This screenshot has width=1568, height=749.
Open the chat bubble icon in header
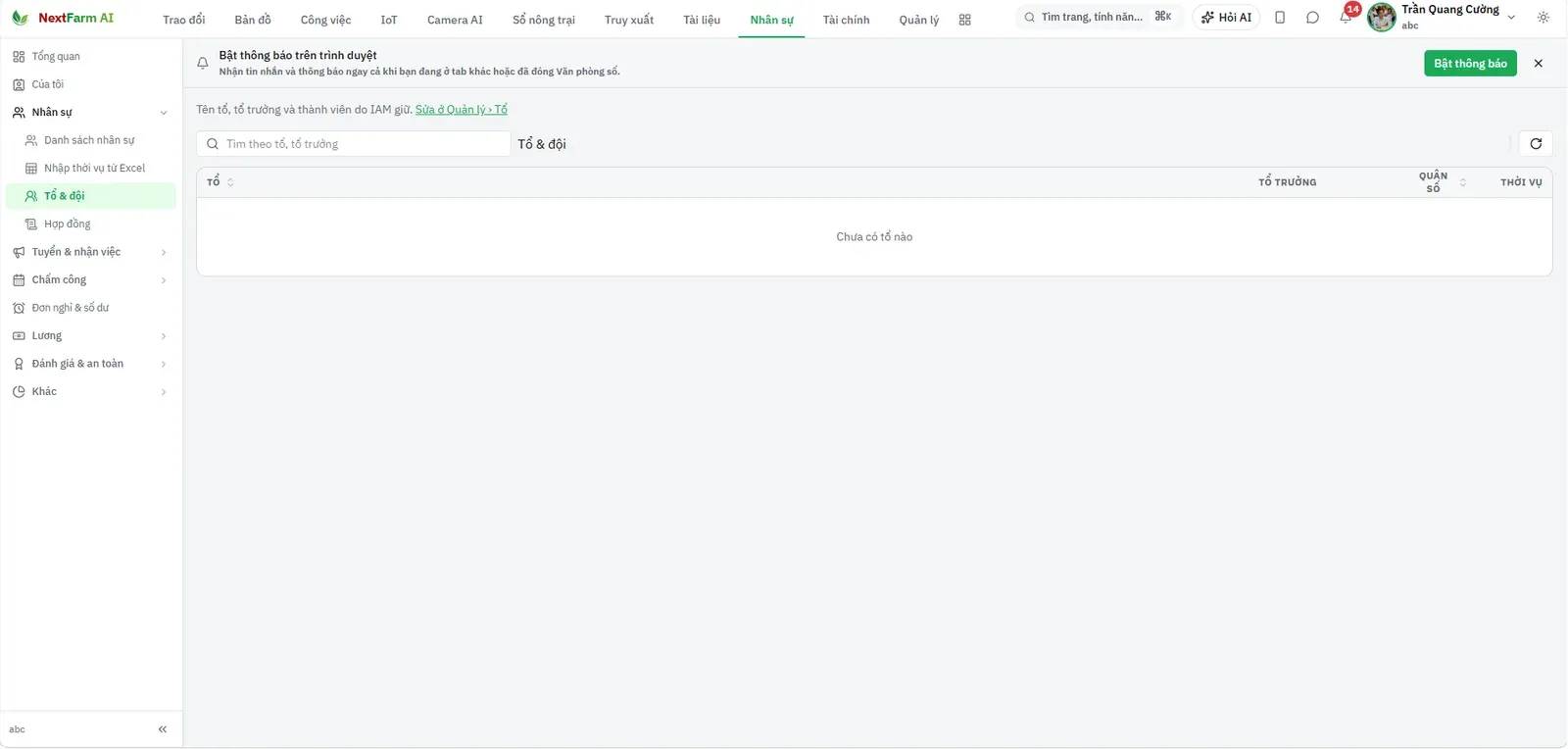click(x=1312, y=18)
